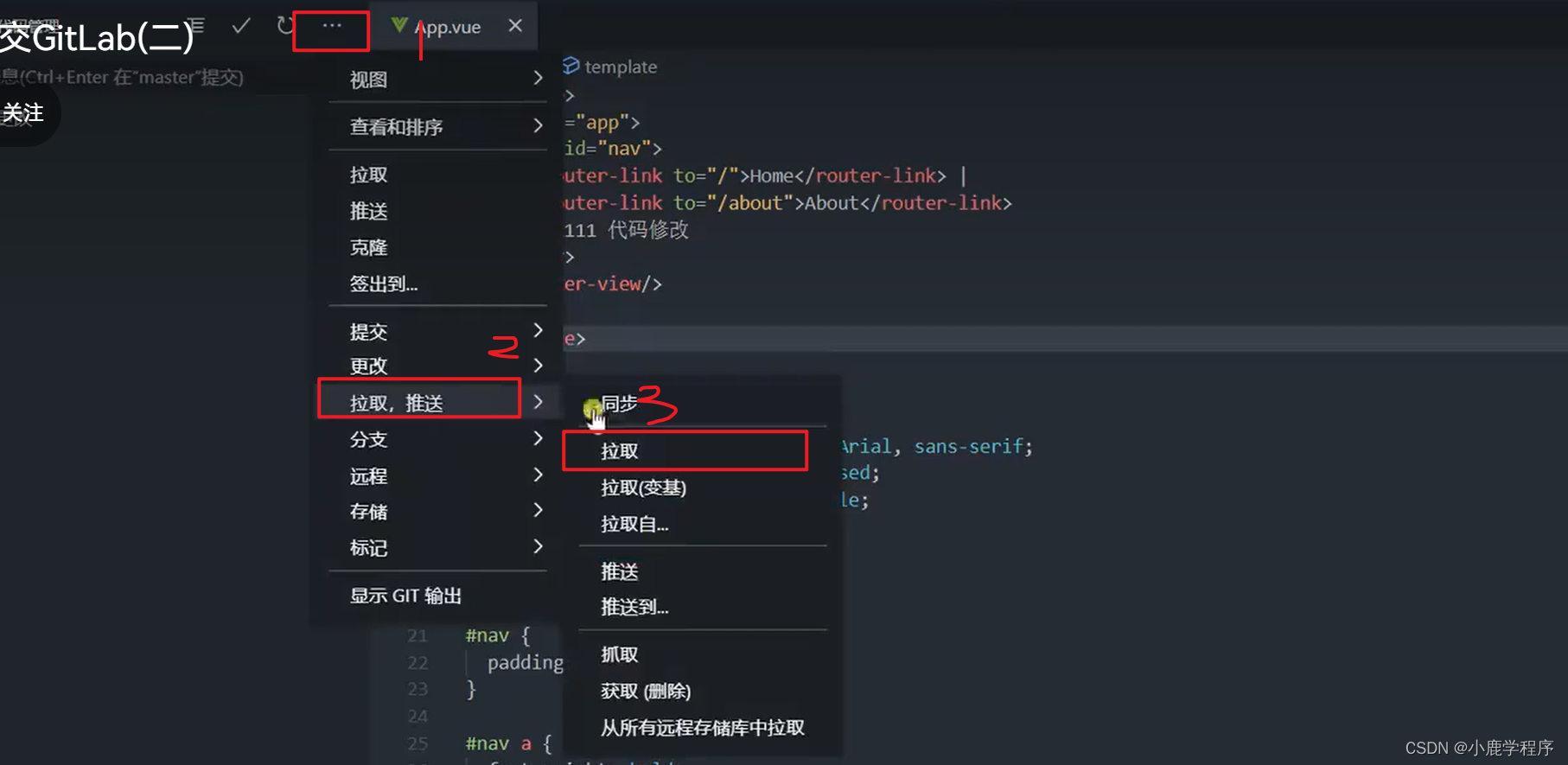
Task: Click the commit checkmark icon
Action: (241, 26)
